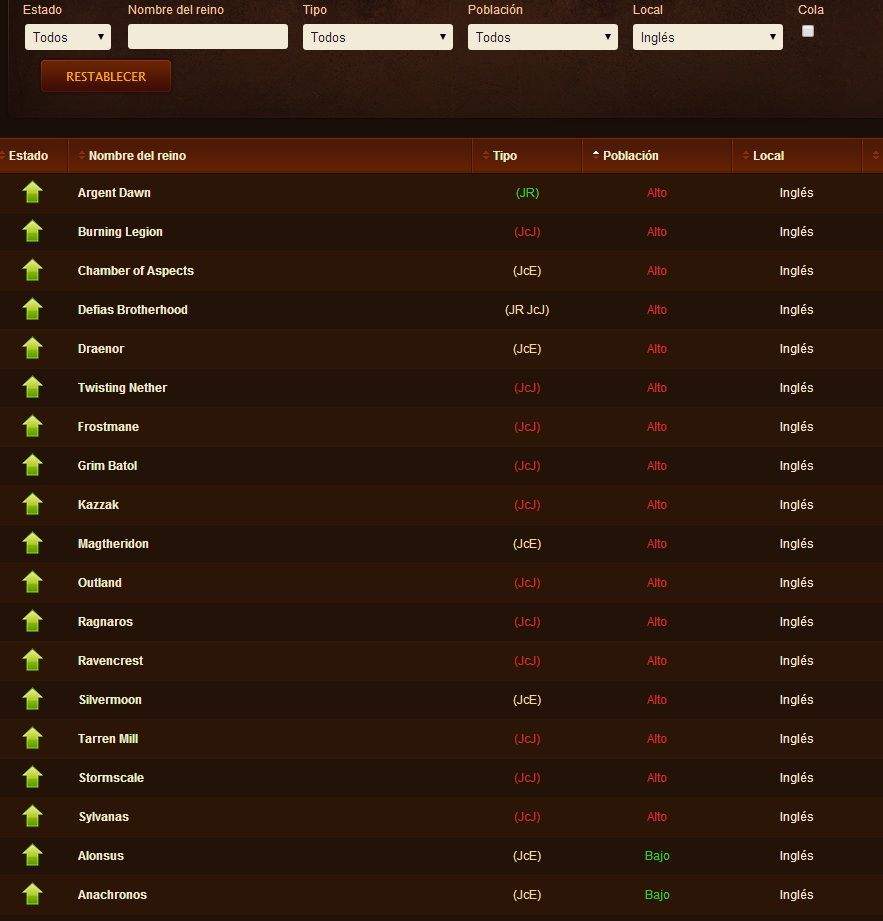Click the green status arrow for Argent Dawn
Viewport: 883px width, 921px height.
[x=32, y=192]
